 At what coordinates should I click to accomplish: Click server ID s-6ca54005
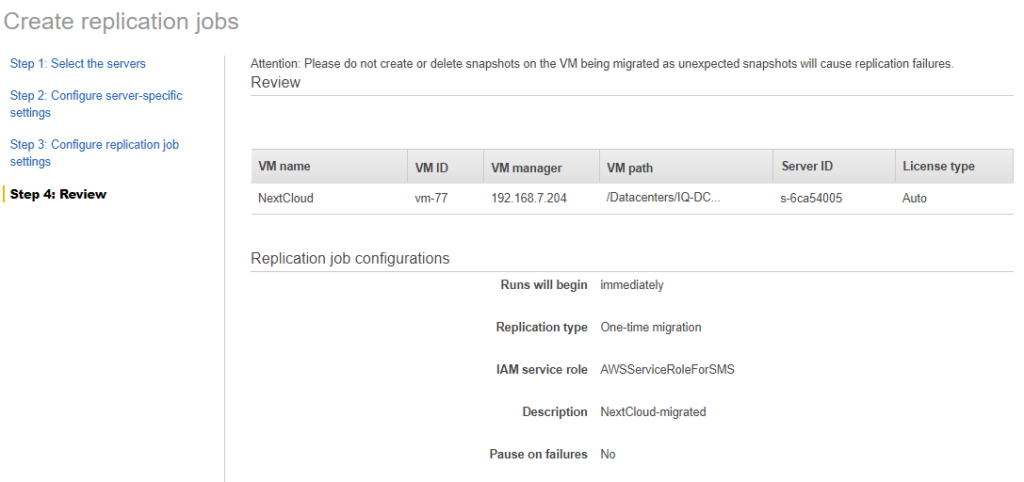[x=812, y=198]
